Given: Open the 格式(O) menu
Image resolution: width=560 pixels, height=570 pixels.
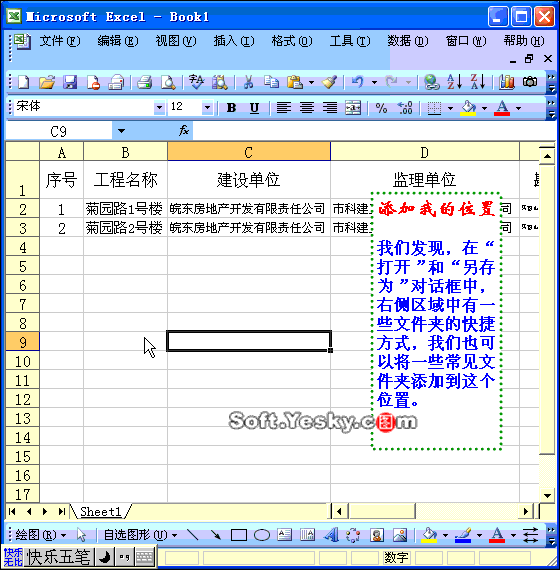Looking at the screenshot, I should [292, 41].
